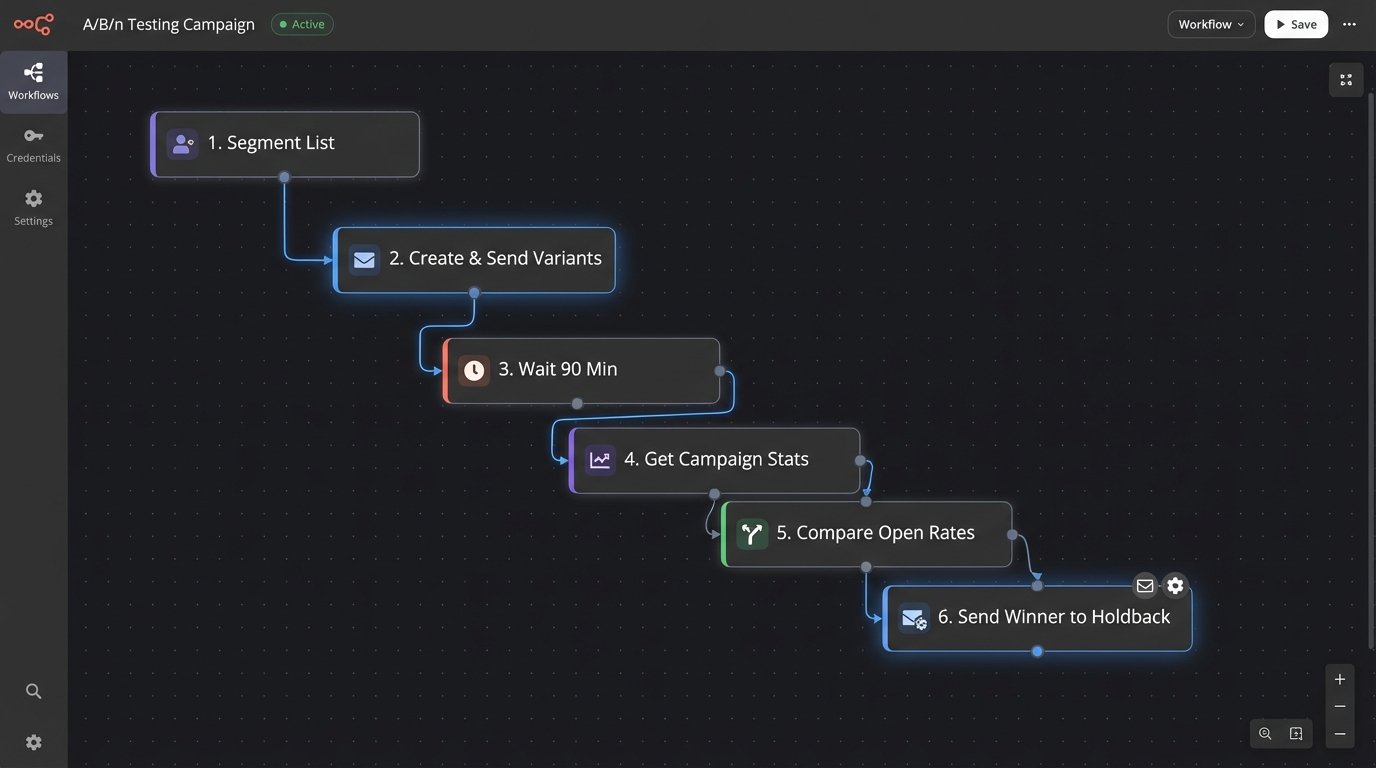Screen dimensions: 1376x768
Task: Click the mail icon above Send Winner to Holdback
Action: tap(1144, 585)
